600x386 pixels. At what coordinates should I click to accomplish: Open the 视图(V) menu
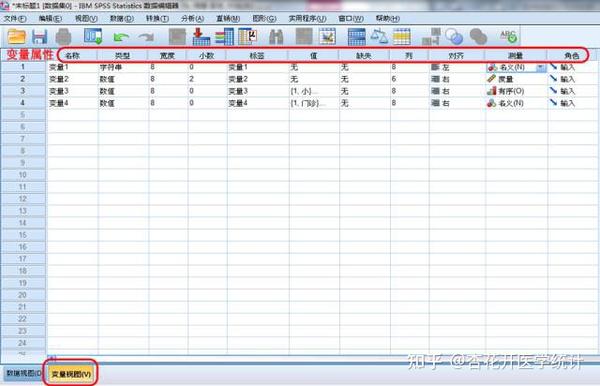point(86,18)
